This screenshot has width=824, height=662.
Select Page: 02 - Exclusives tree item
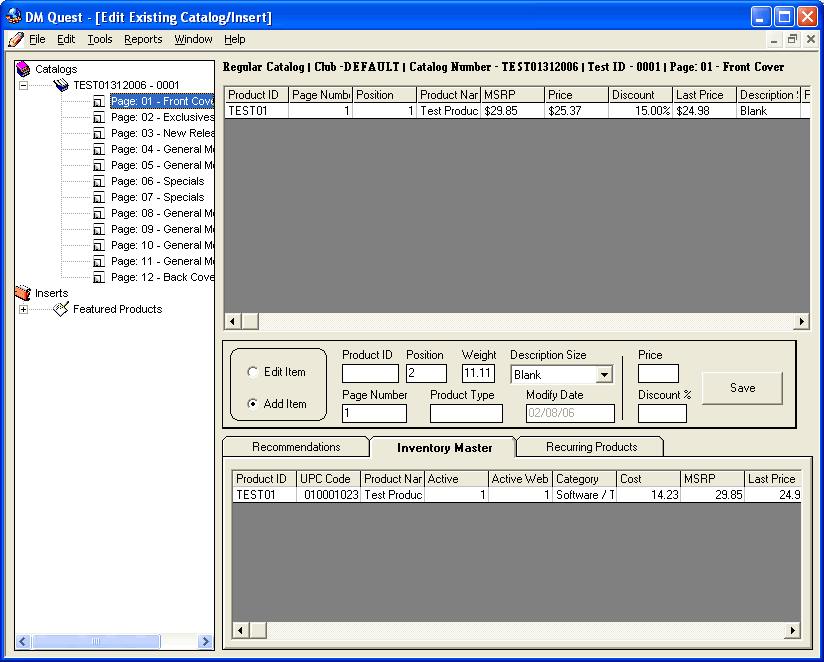(x=162, y=117)
